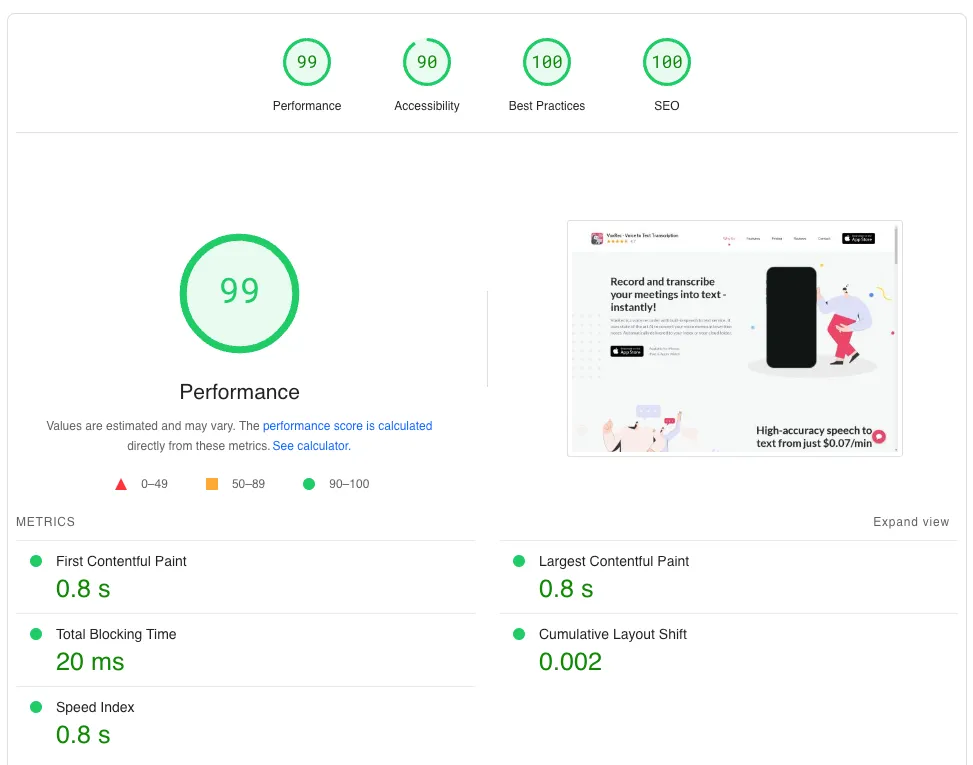Viewport: 973px width, 765px height.
Task: Expand view of the metrics section
Action: (910, 522)
